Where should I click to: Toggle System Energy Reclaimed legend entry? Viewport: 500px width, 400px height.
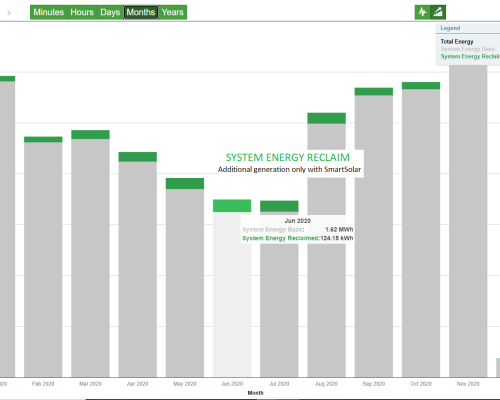pyautogui.click(x=470, y=56)
